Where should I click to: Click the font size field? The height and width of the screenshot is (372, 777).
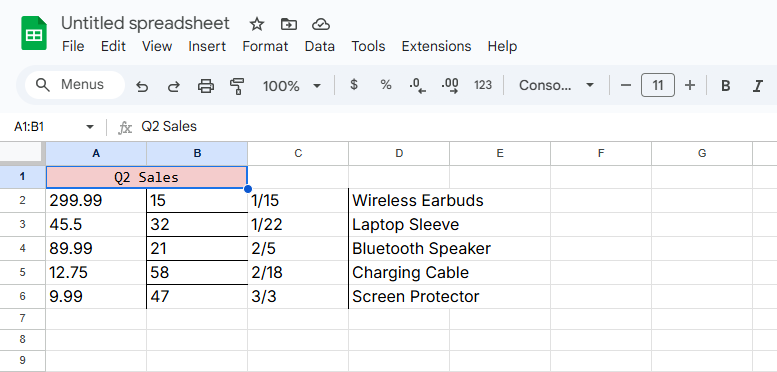coord(658,85)
